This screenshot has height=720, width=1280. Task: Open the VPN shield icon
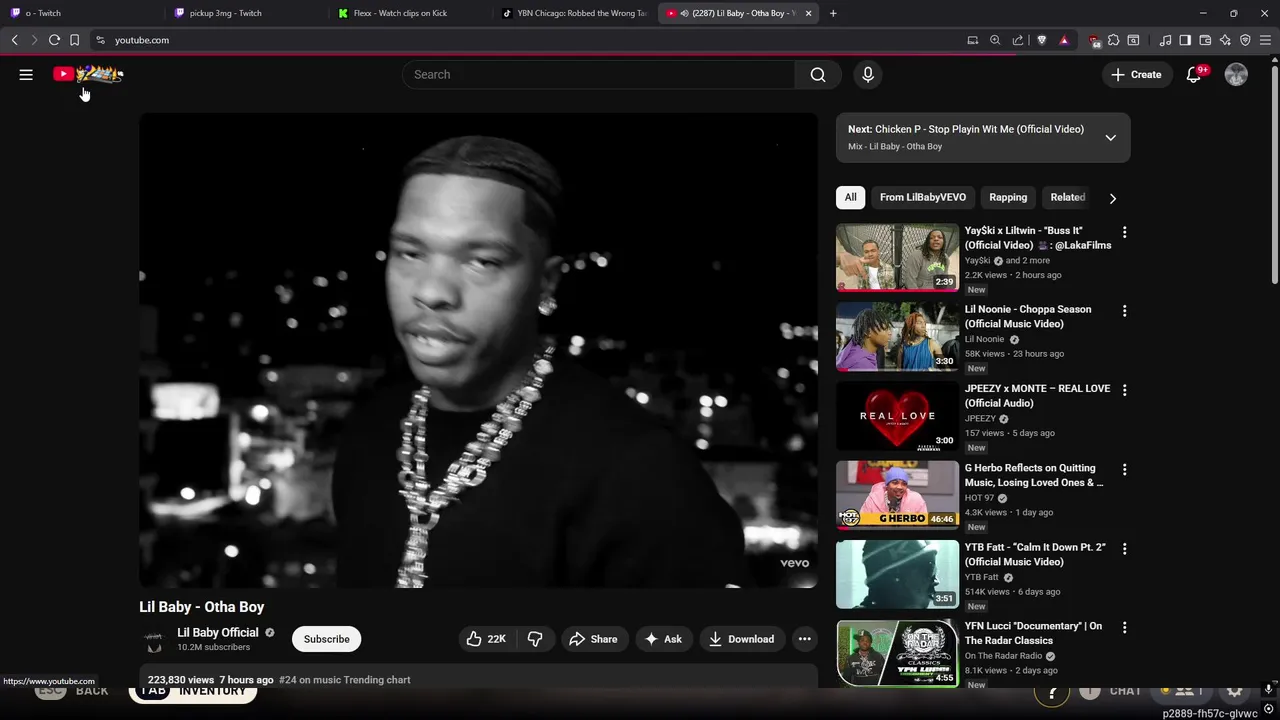click(x=1245, y=40)
